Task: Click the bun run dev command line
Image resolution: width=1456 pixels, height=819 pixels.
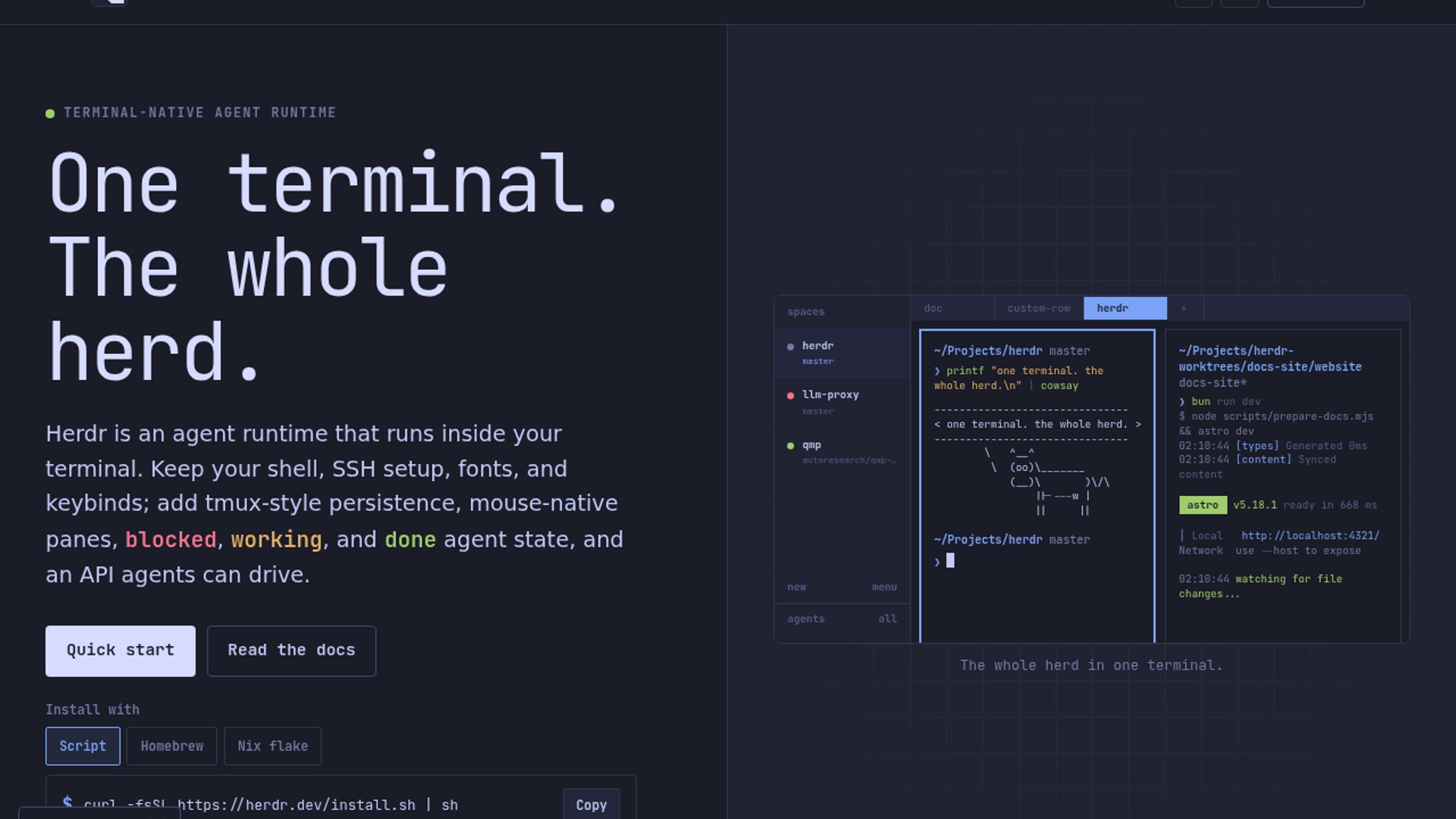Action: tap(1219, 401)
